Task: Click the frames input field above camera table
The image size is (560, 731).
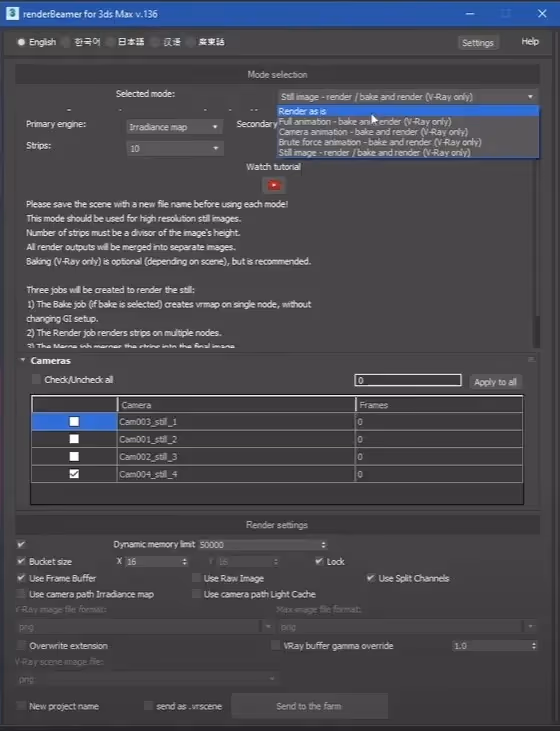Action: coord(408,380)
